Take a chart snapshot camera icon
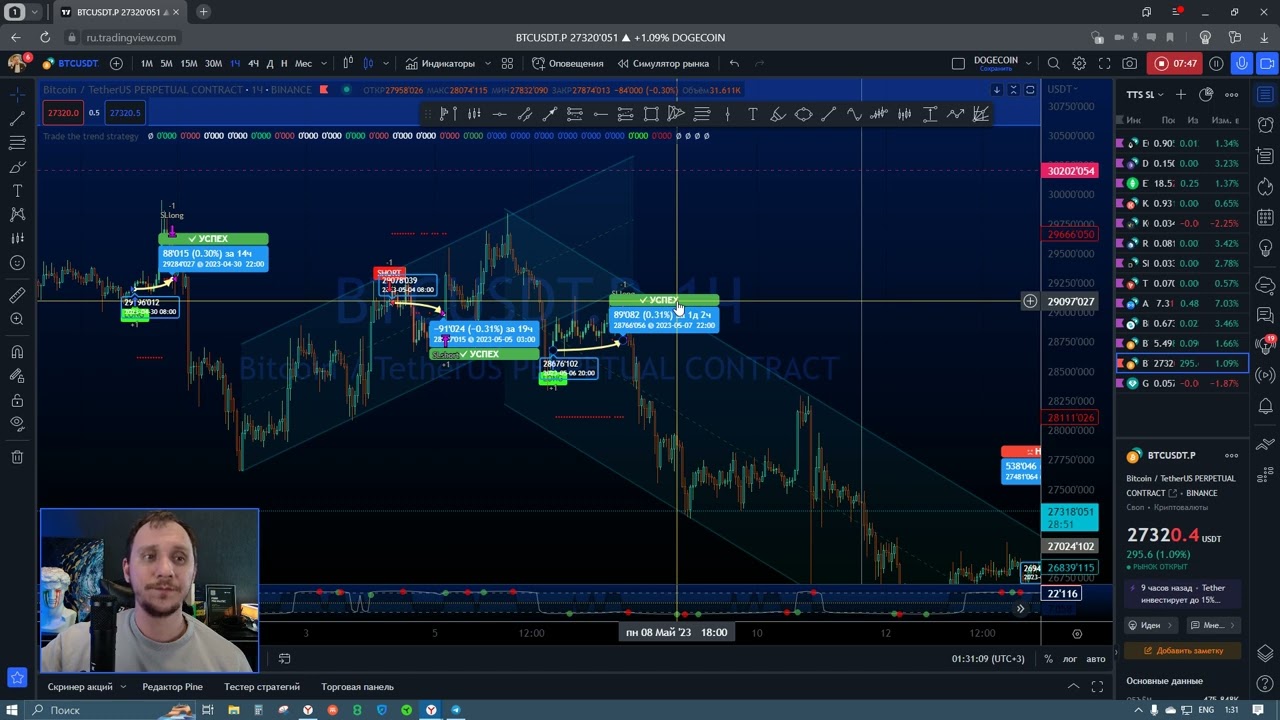This screenshot has height=720, width=1280. [x=1129, y=63]
